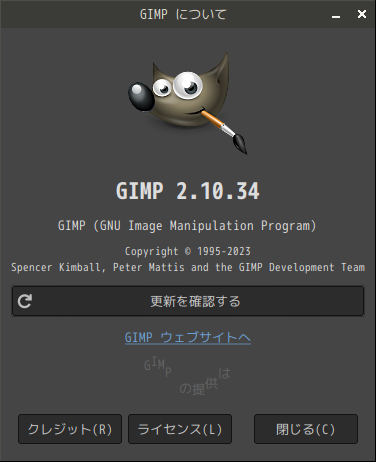This screenshot has width=376, height=462.
Task: Close the dialog with the X icon
Action: click(x=362, y=14)
